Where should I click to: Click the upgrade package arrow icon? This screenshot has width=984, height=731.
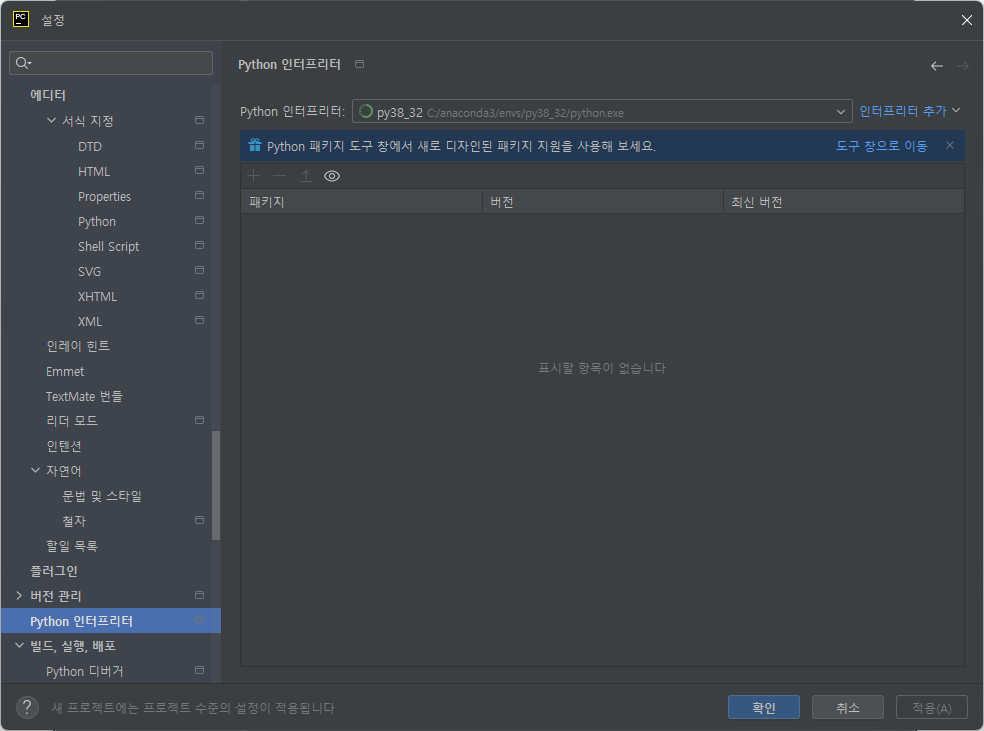point(306,176)
